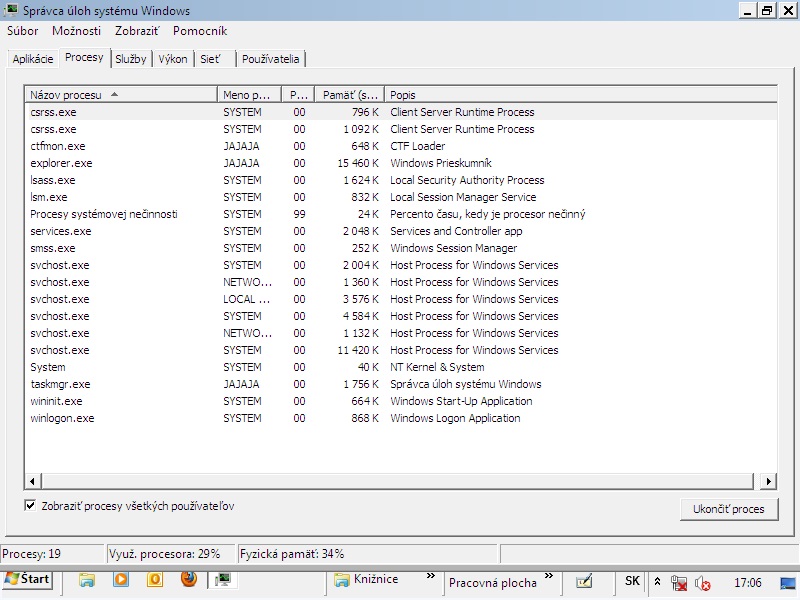The height and width of the screenshot is (600, 800).
Task: Open the Outlook quick launch icon
Action: pyautogui.click(x=155, y=580)
